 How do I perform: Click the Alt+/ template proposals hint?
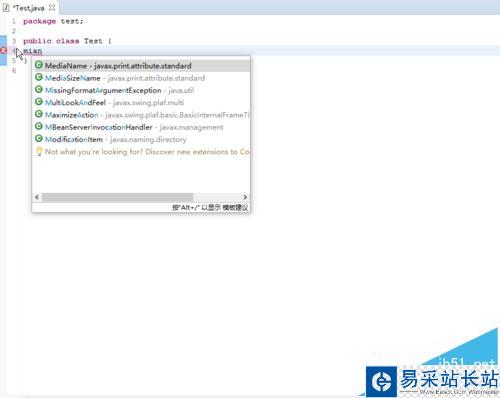tap(210, 208)
